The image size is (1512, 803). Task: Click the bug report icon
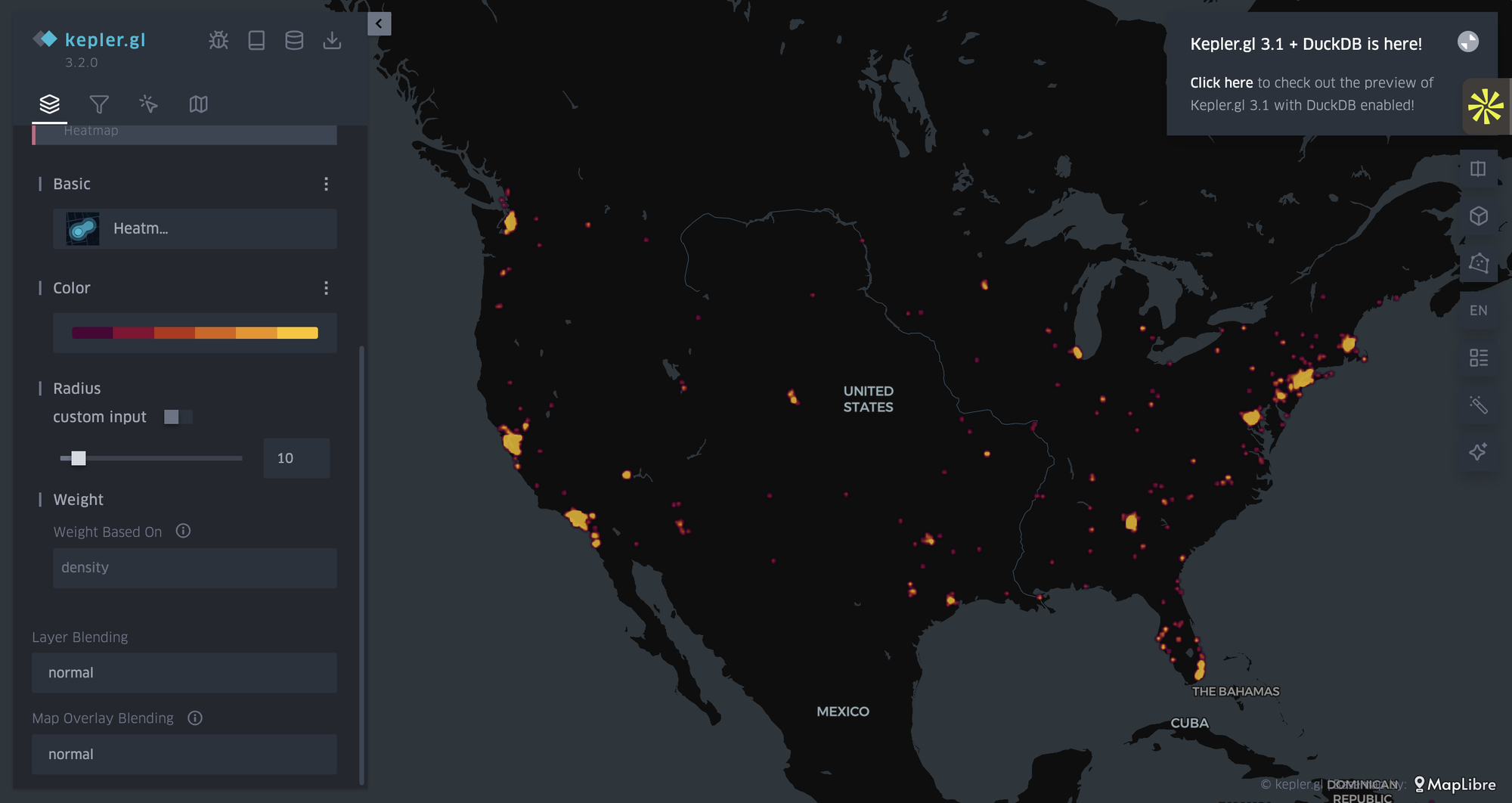coord(218,40)
